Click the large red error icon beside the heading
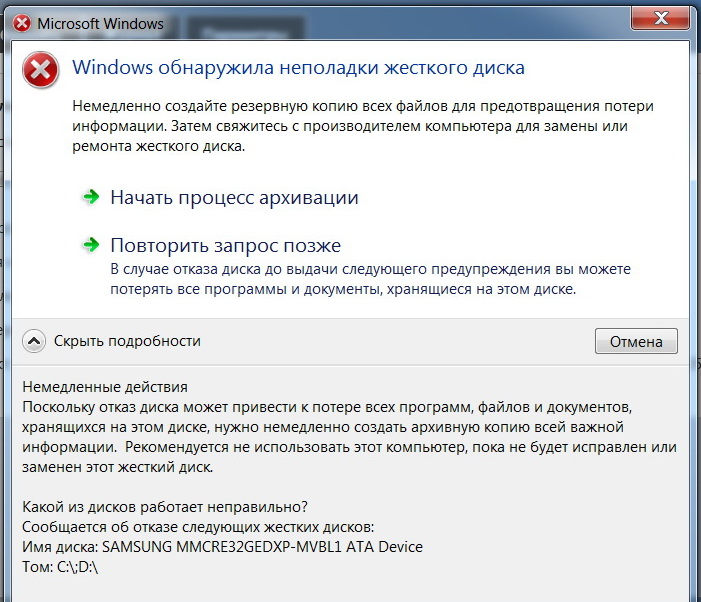 [x=40, y=70]
